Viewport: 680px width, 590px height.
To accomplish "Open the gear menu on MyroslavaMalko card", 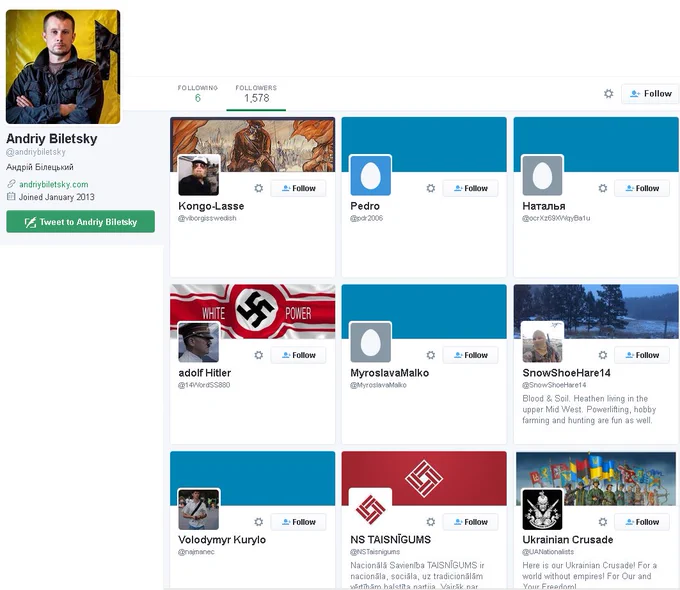I will pos(431,355).
